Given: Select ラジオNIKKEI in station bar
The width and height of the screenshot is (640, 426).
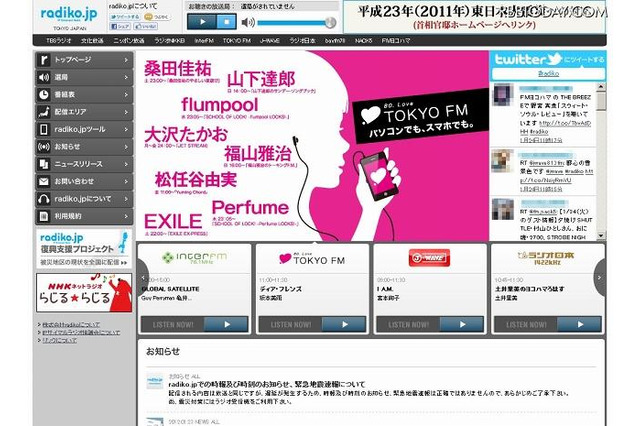Looking at the screenshot, I should [x=169, y=40].
